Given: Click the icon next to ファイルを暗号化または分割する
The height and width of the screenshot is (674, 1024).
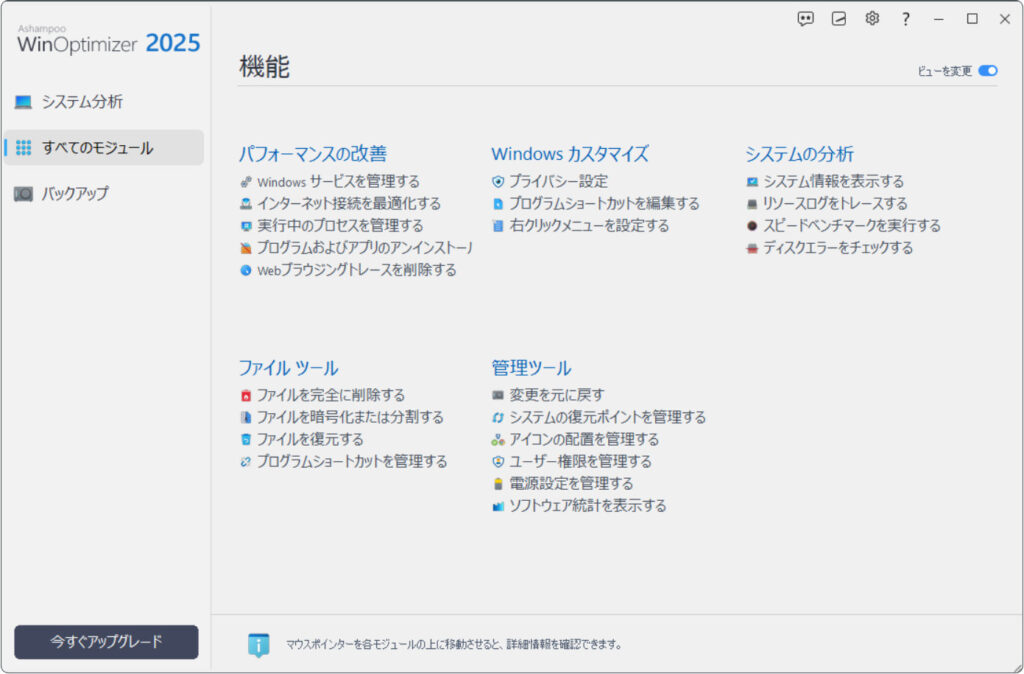Looking at the screenshot, I should tap(246, 417).
